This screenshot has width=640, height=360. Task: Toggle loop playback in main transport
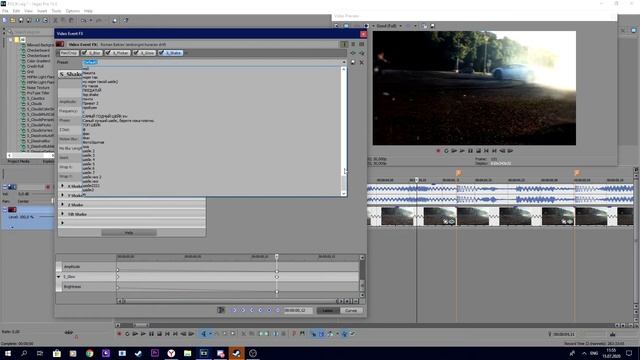[x=127, y=334]
